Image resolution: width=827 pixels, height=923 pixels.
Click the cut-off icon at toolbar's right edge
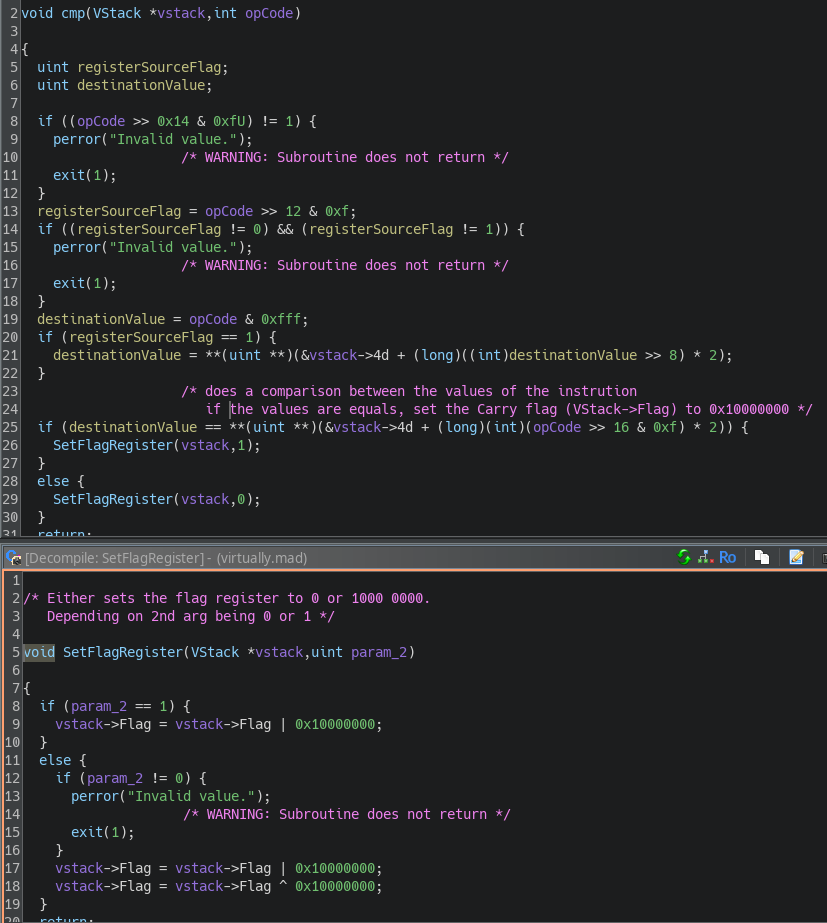click(822, 558)
